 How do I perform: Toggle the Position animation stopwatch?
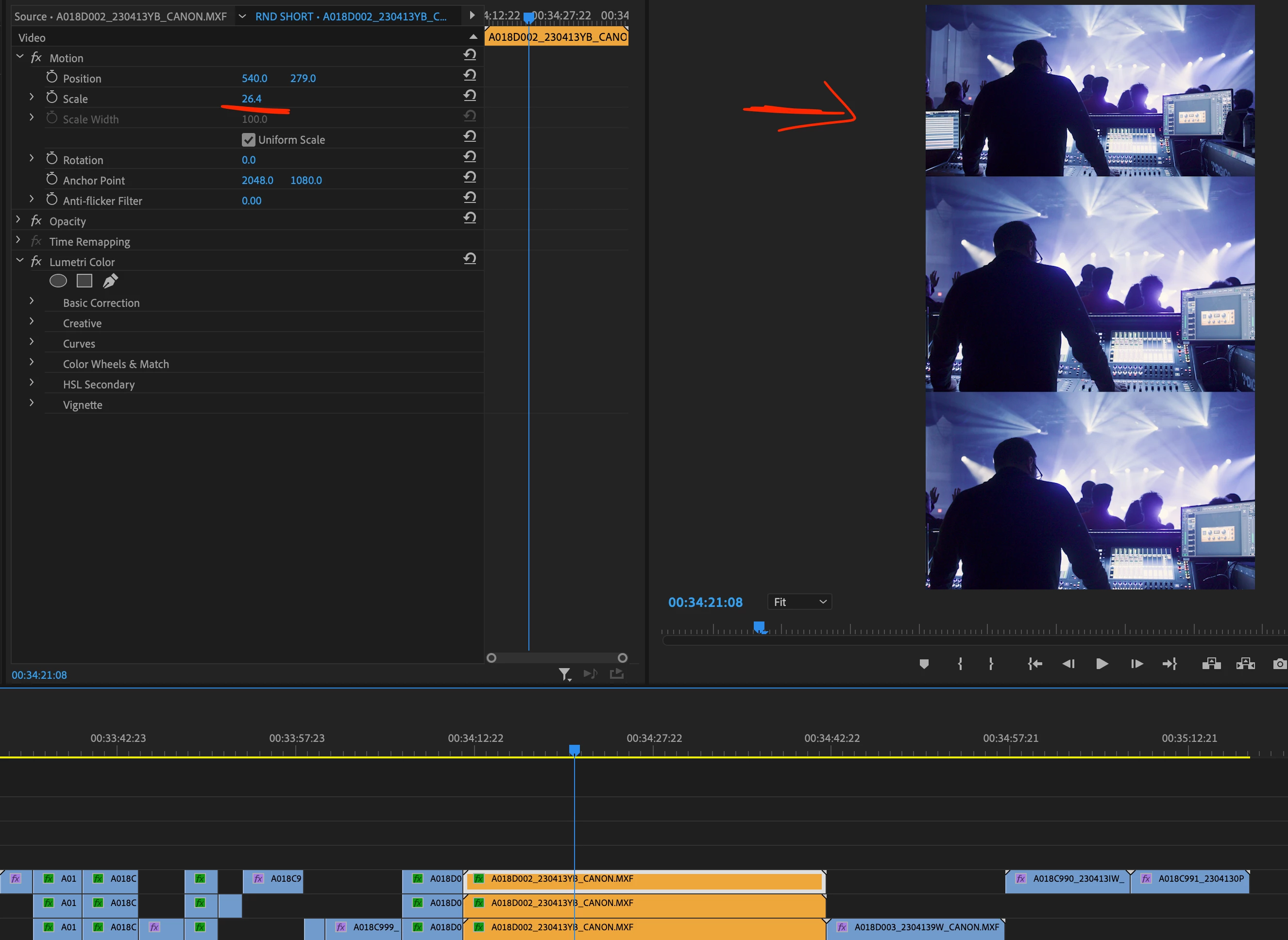click(x=52, y=77)
